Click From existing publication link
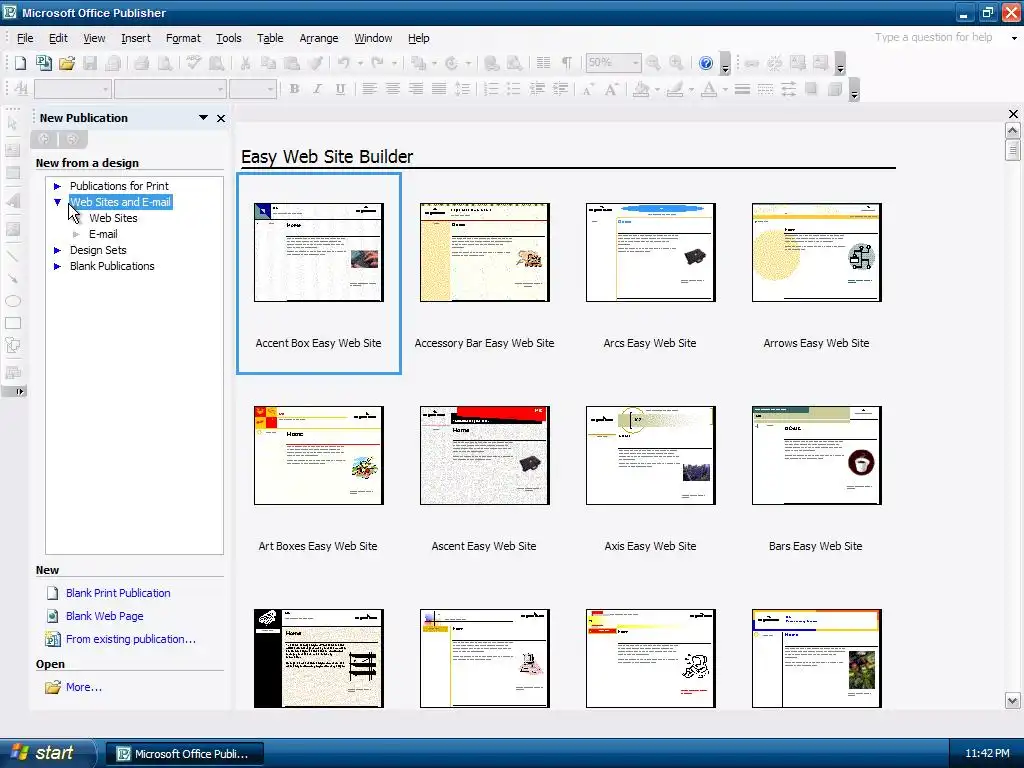Viewport: 1024px width, 768px height. pyautogui.click(x=131, y=639)
